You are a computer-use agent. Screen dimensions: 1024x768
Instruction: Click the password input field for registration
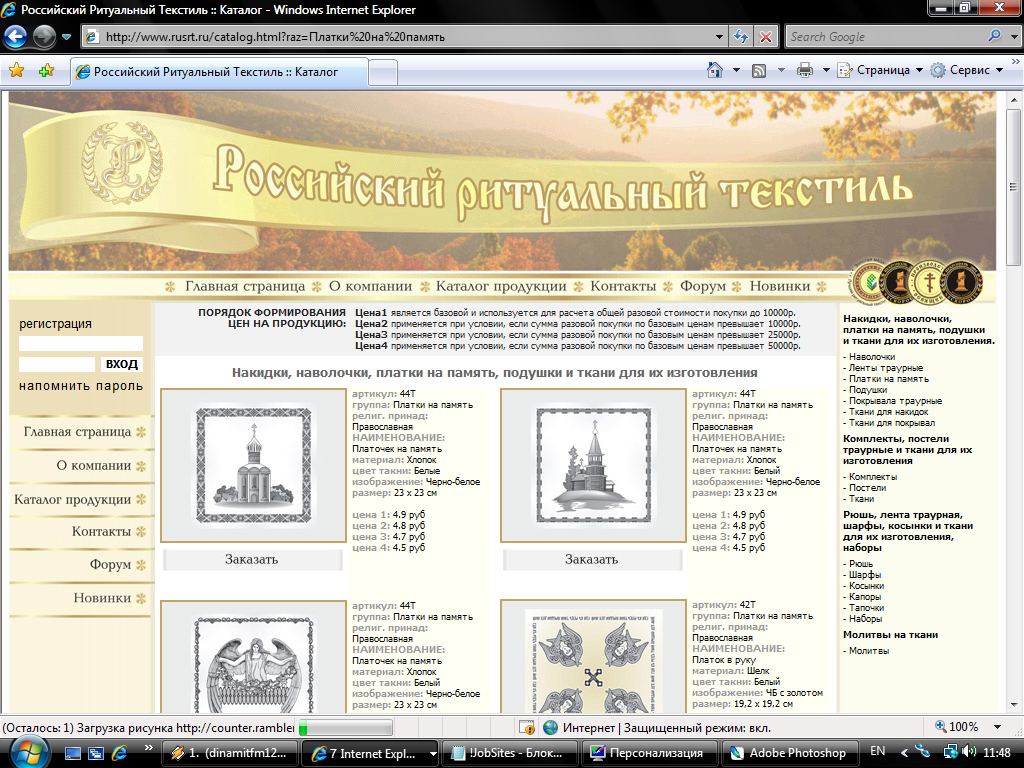coord(60,364)
